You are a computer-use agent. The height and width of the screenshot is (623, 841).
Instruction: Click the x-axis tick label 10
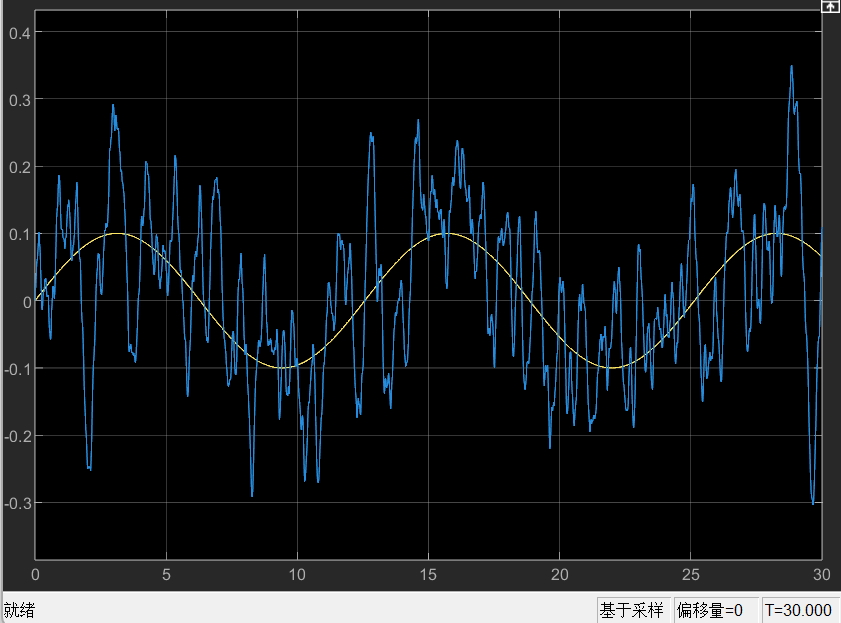[x=297, y=575]
